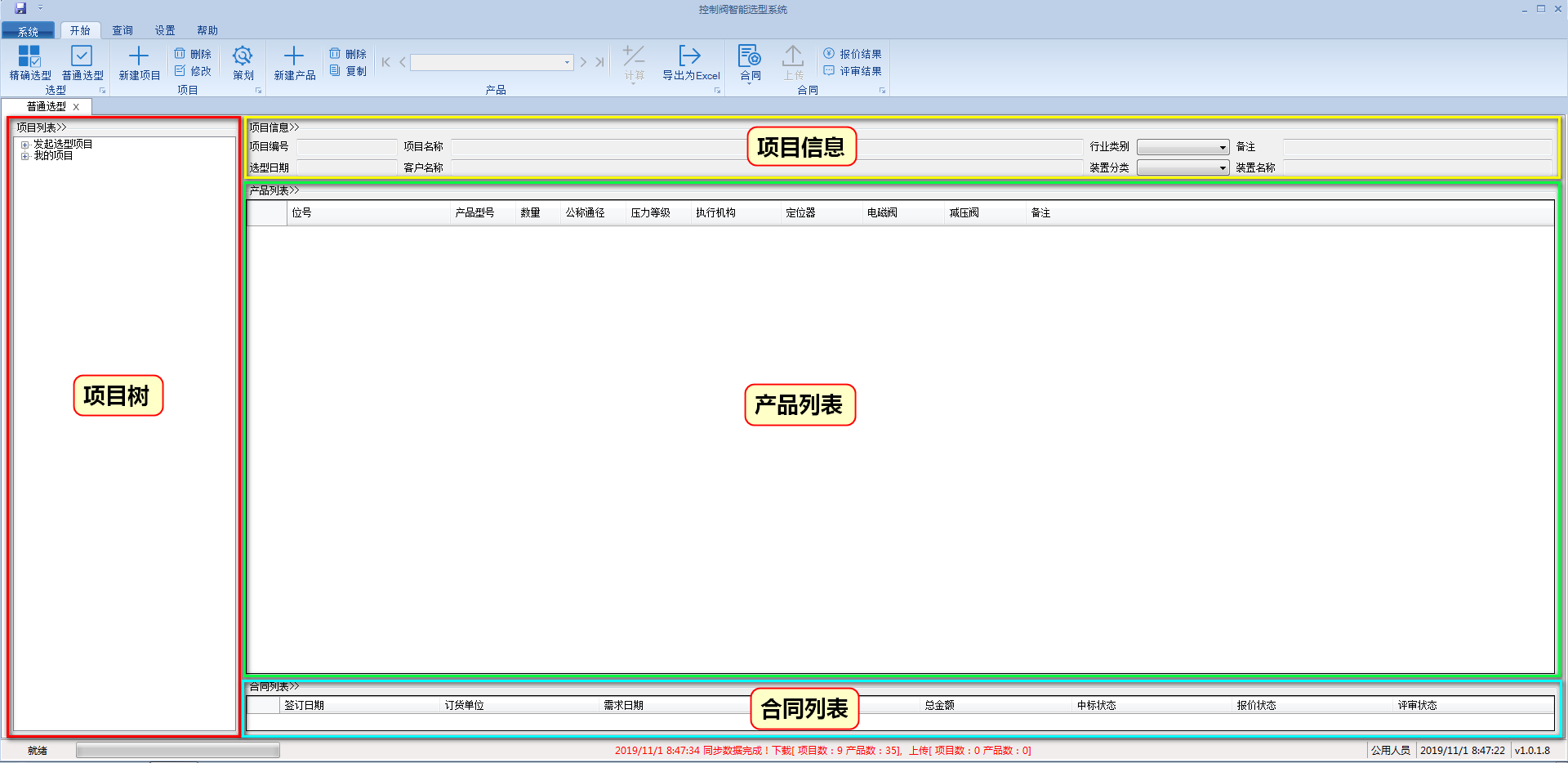1568x763 pixels.
Task: Click the 计算 calculate icon
Action: pos(634,56)
